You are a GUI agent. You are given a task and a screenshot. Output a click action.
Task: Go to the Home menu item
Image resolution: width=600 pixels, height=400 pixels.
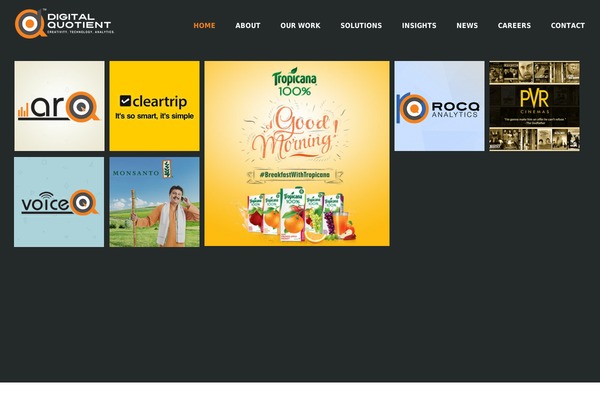204,26
